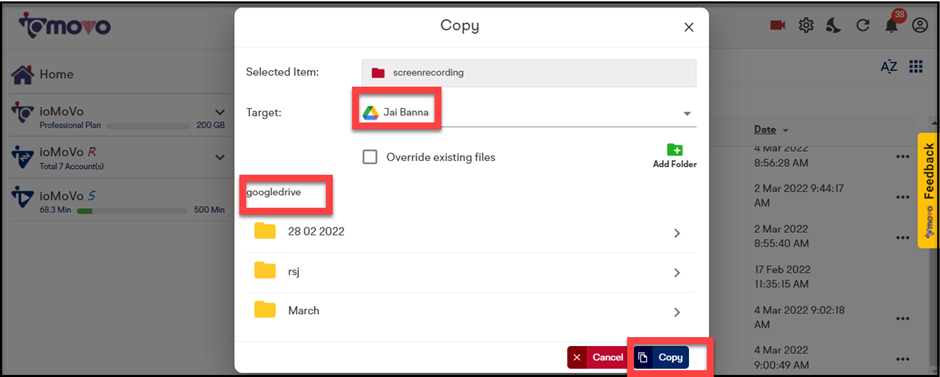This screenshot has height=377, width=940.
Task: Select the rsj folder
Action: click(x=469, y=272)
